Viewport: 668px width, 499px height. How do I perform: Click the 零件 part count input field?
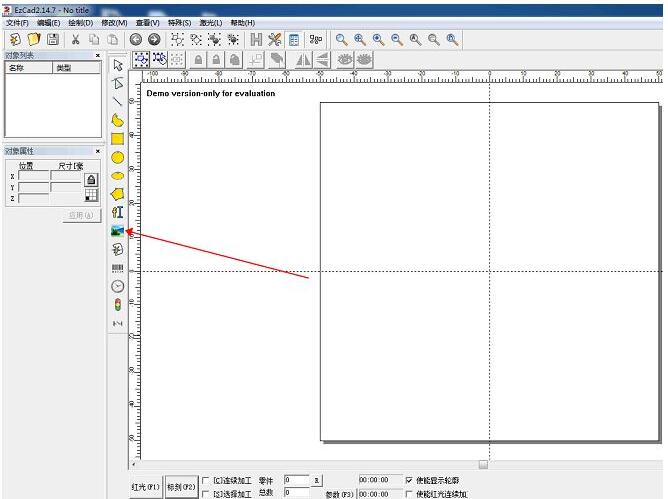(297, 480)
